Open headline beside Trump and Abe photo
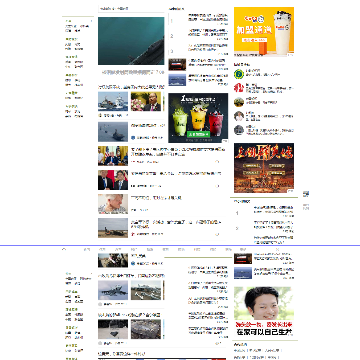This screenshot has width=360, height=360. [176, 174]
